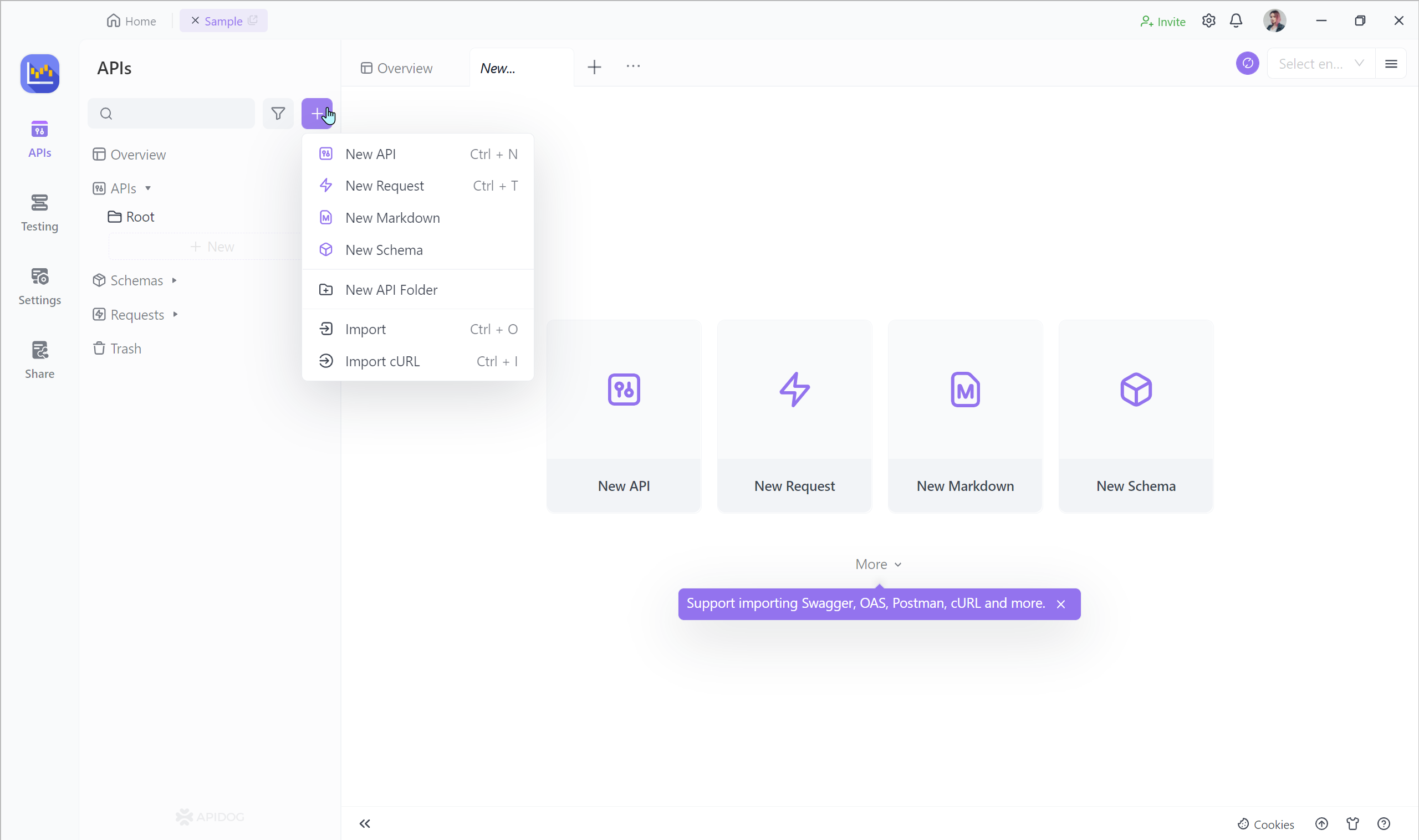Click the New Schema cube icon
The image size is (1419, 840).
click(x=326, y=249)
